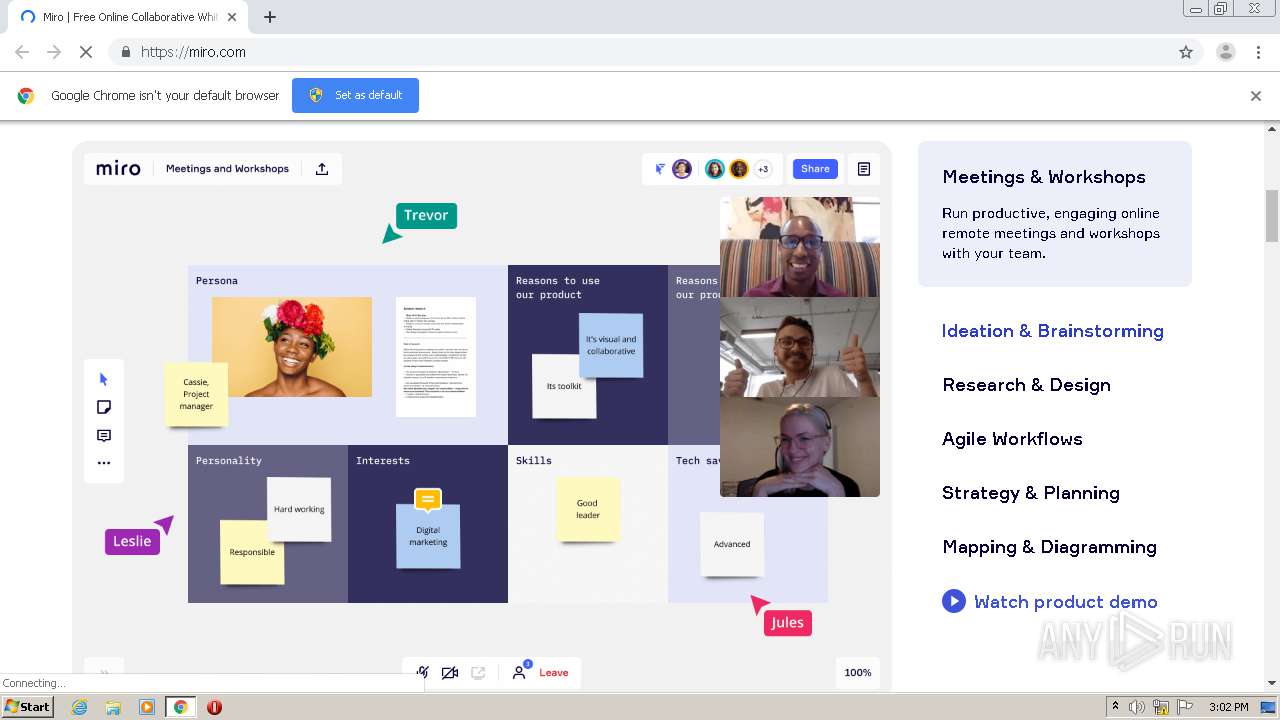The height and width of the screenshot is (720, 1280).
Task: Open the Chrome three-dot menu
Action: point(1259,52)
